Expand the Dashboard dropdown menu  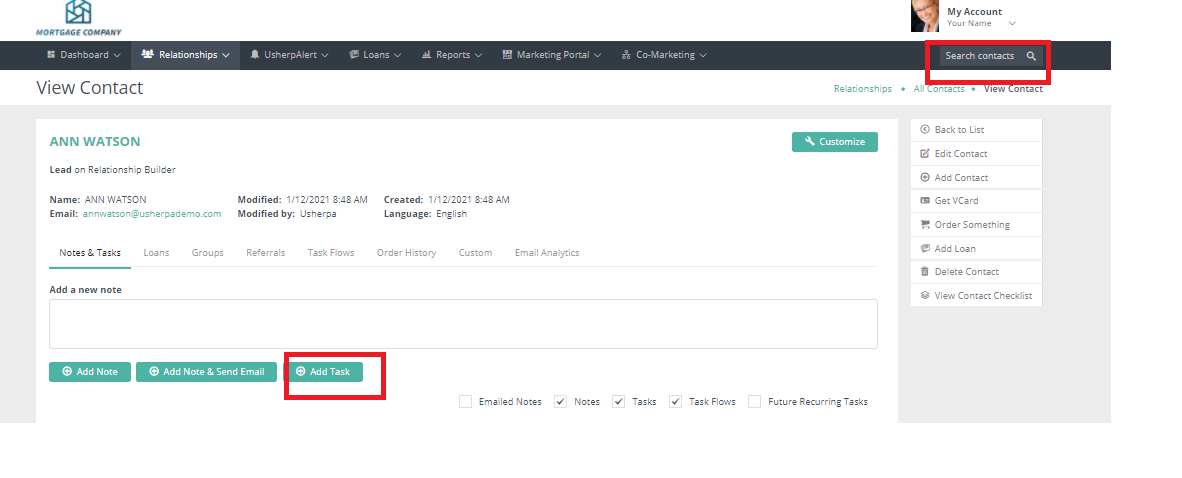(84, 55)
